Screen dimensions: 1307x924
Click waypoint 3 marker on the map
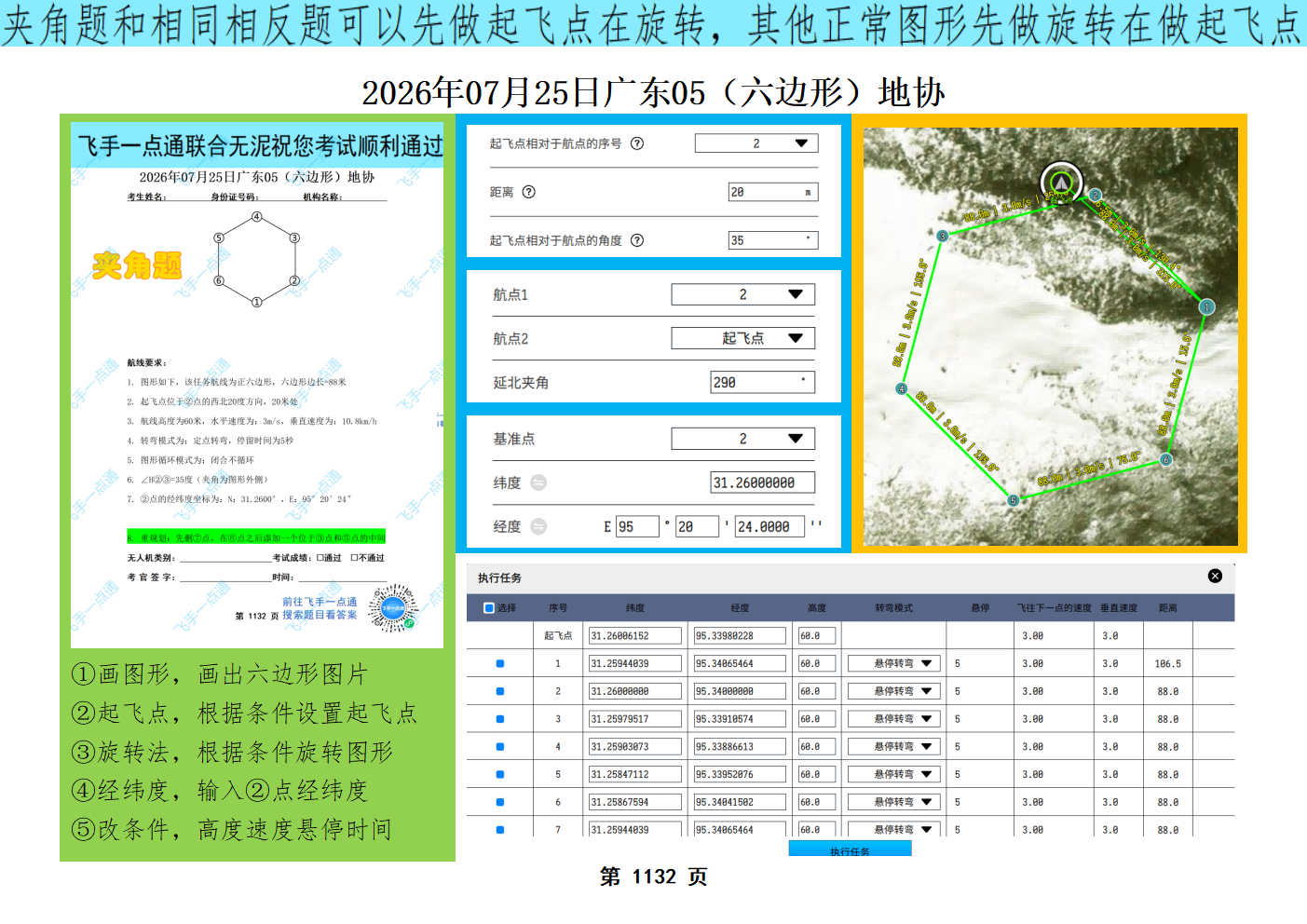(942, 237)
